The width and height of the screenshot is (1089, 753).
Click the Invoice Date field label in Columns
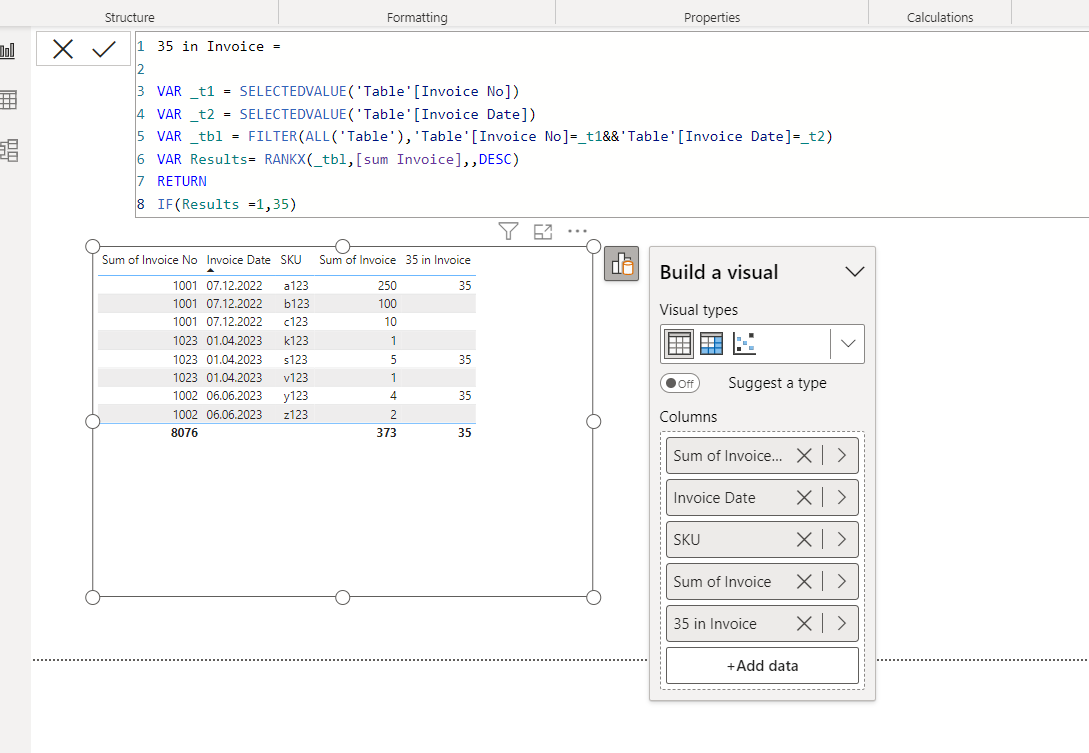714,497
